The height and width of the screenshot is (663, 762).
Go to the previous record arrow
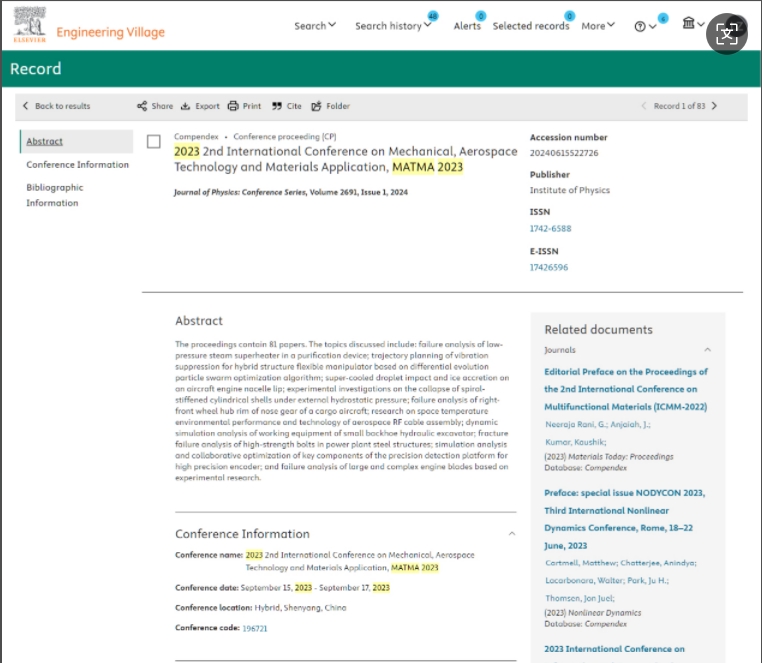coord(643,106)
